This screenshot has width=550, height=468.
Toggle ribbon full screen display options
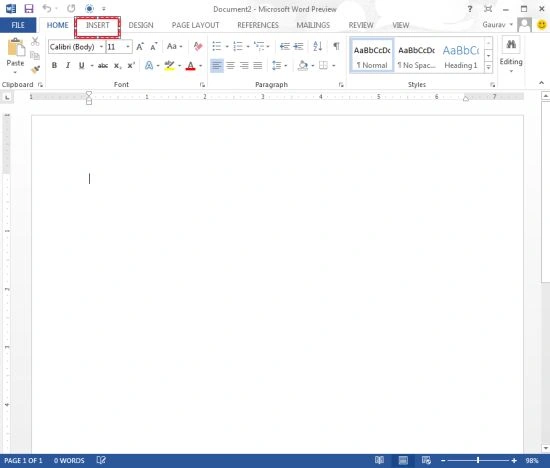point(488,9)
